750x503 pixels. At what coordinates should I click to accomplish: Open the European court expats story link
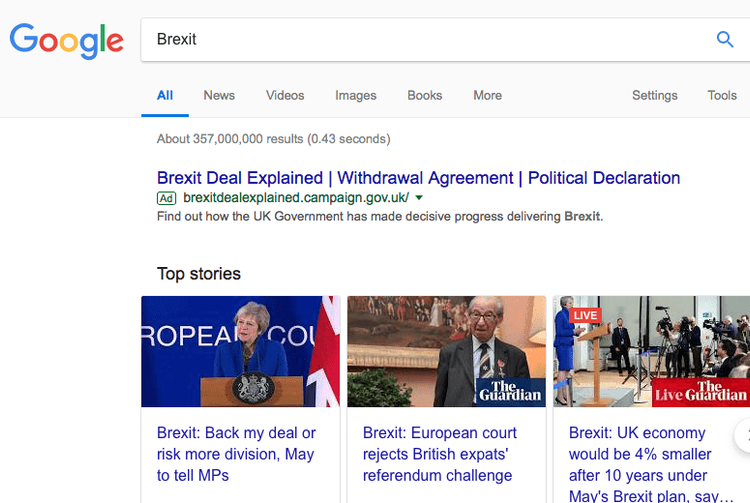coord(440,454)
